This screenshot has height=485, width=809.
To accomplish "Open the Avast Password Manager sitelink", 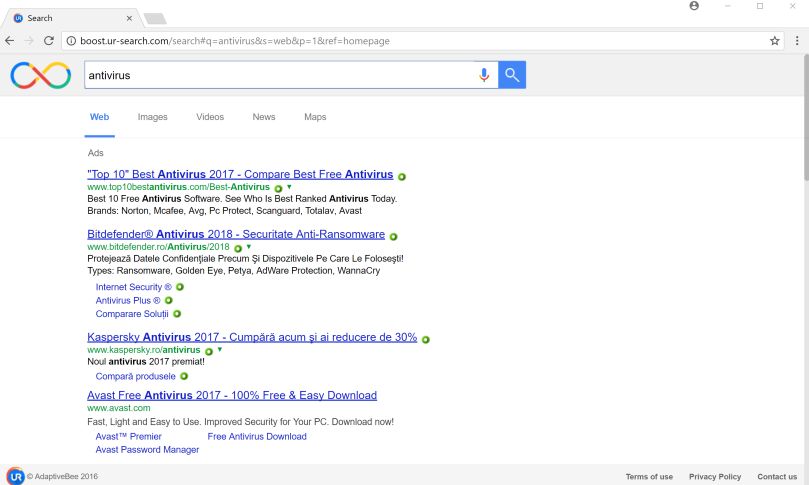I will point(147,450).
